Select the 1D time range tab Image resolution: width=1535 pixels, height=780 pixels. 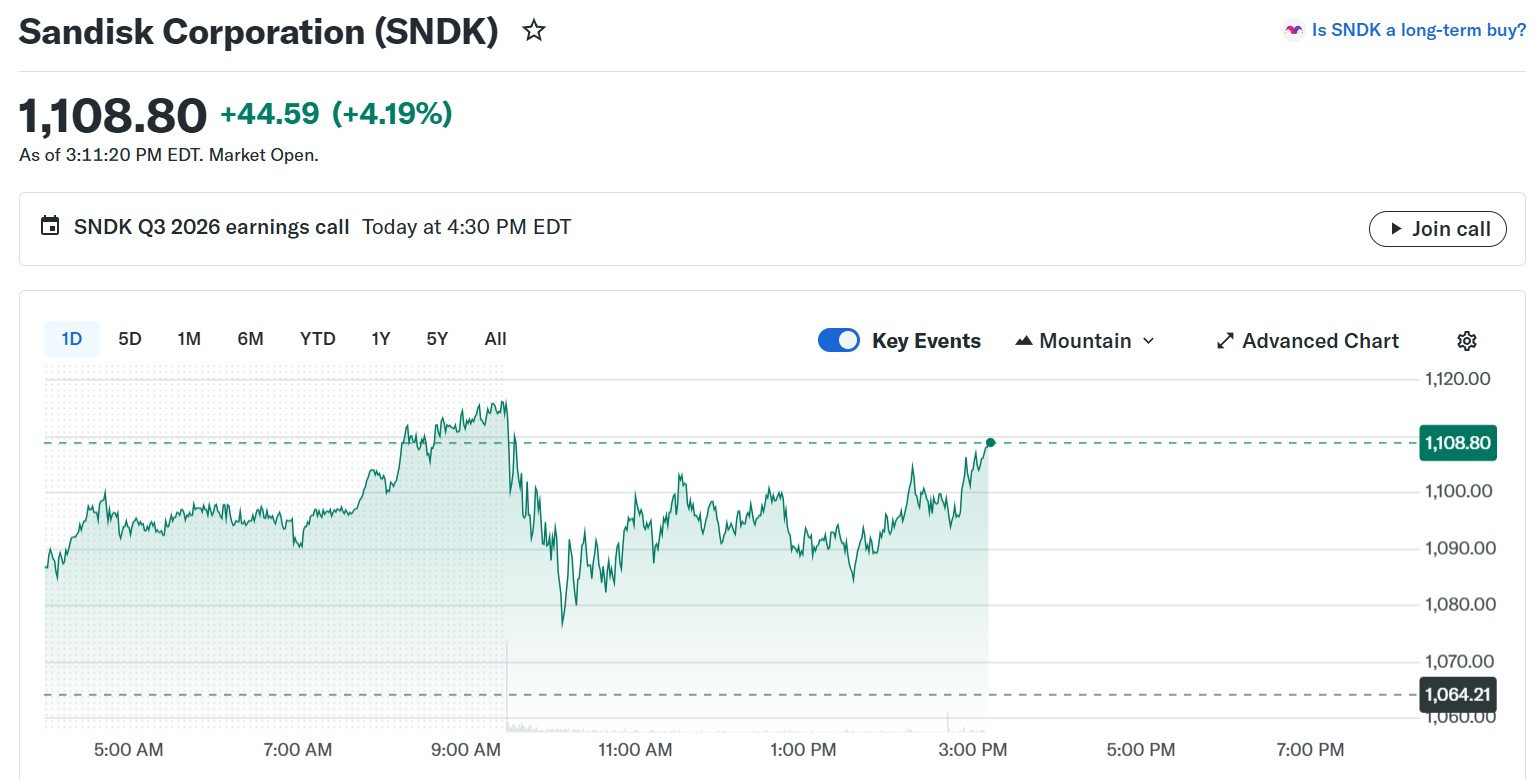pyautogui.click(x=72, y=339)
